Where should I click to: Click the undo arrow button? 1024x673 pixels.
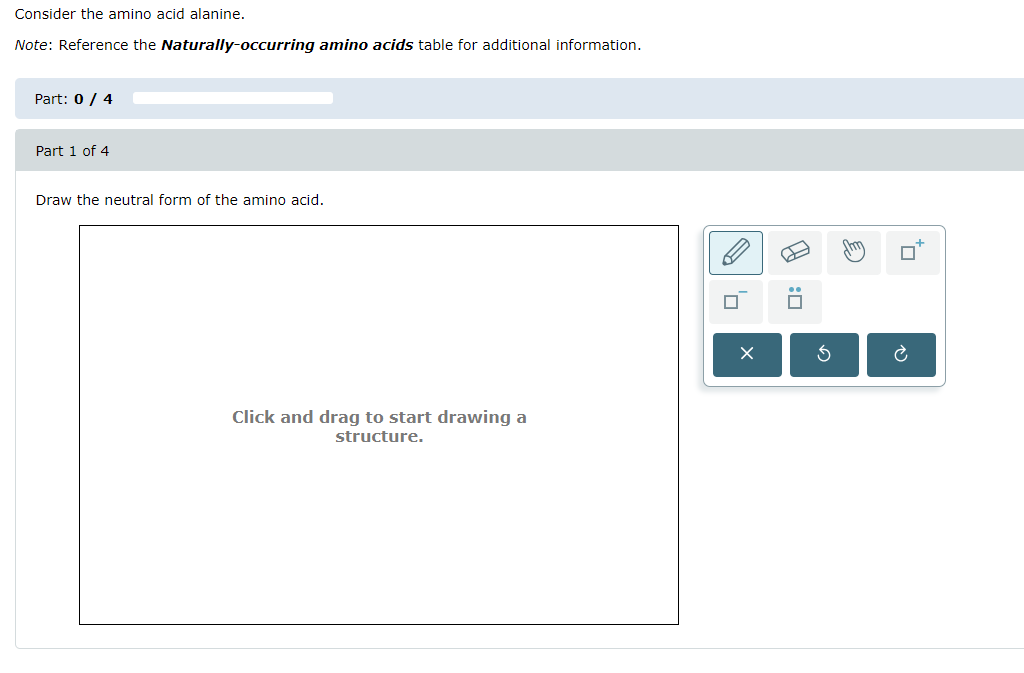[824, 355]
